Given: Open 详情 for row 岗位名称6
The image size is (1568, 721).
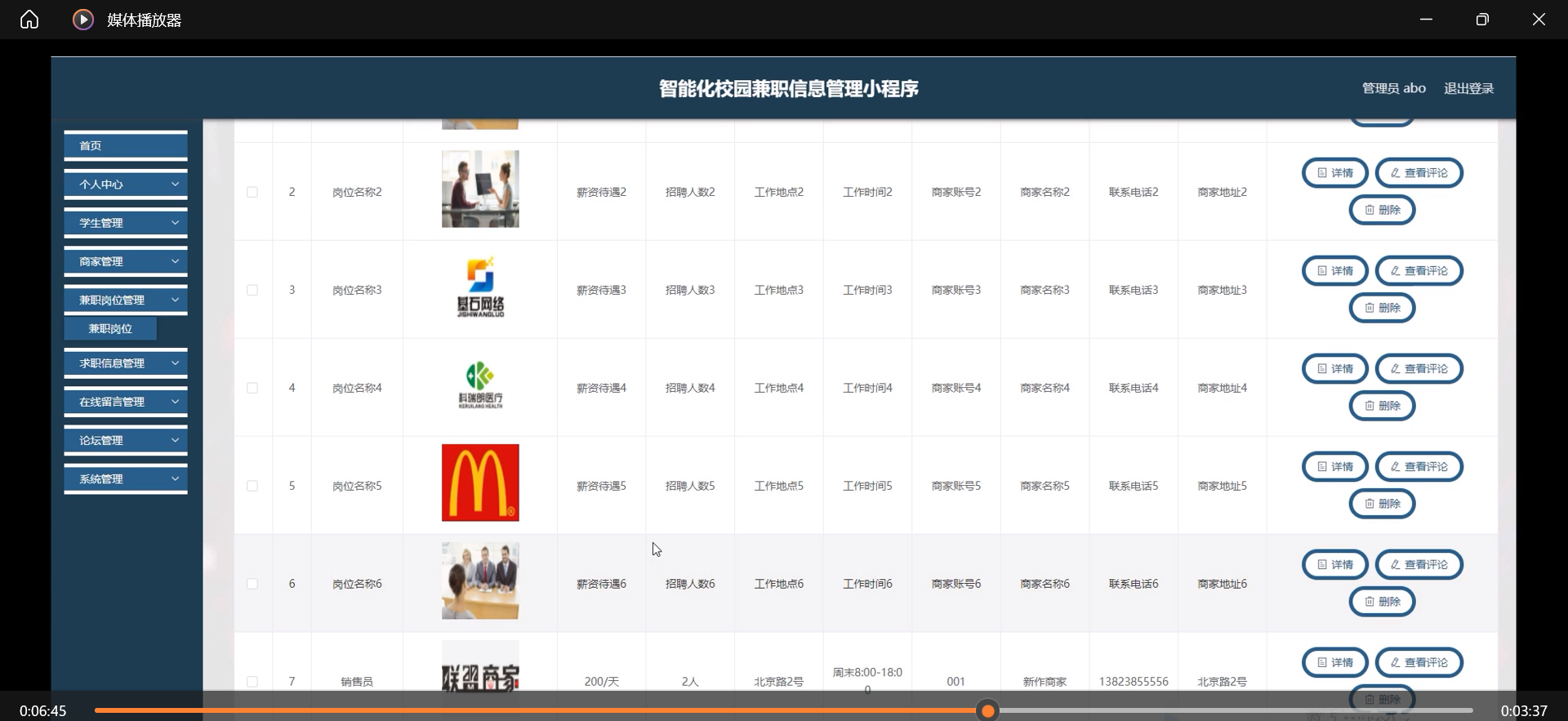Looking at the screenshot, I should (1334, 565).
